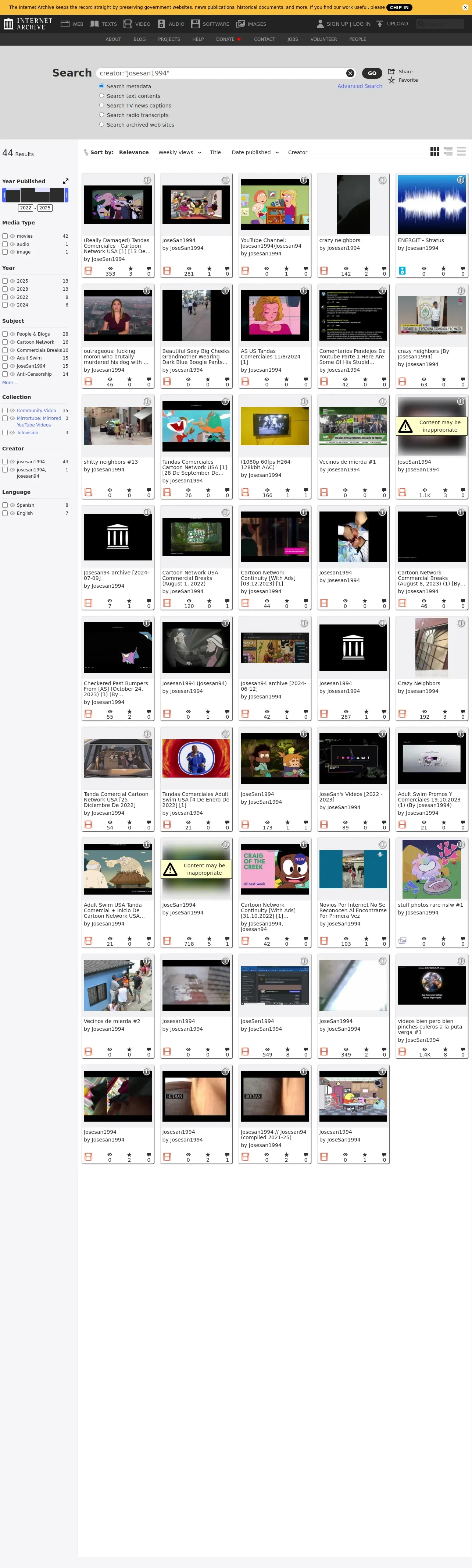Viewport: 472px width, 1568px height.
Task: Open the Community Video collection link
Action: (36, 410)
